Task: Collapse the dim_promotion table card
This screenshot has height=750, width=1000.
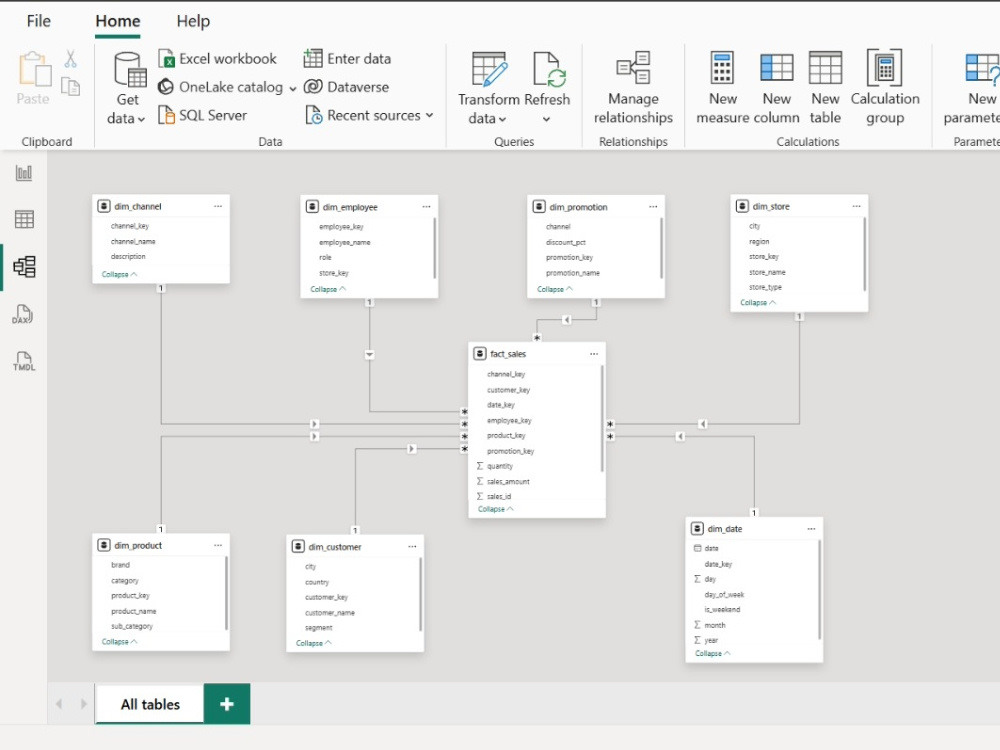Action: 555,289
